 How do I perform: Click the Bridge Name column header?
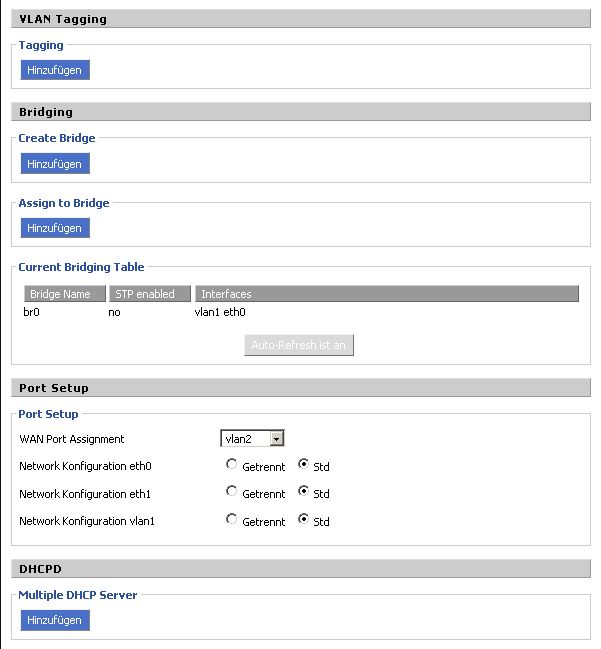tap(63, 294)
